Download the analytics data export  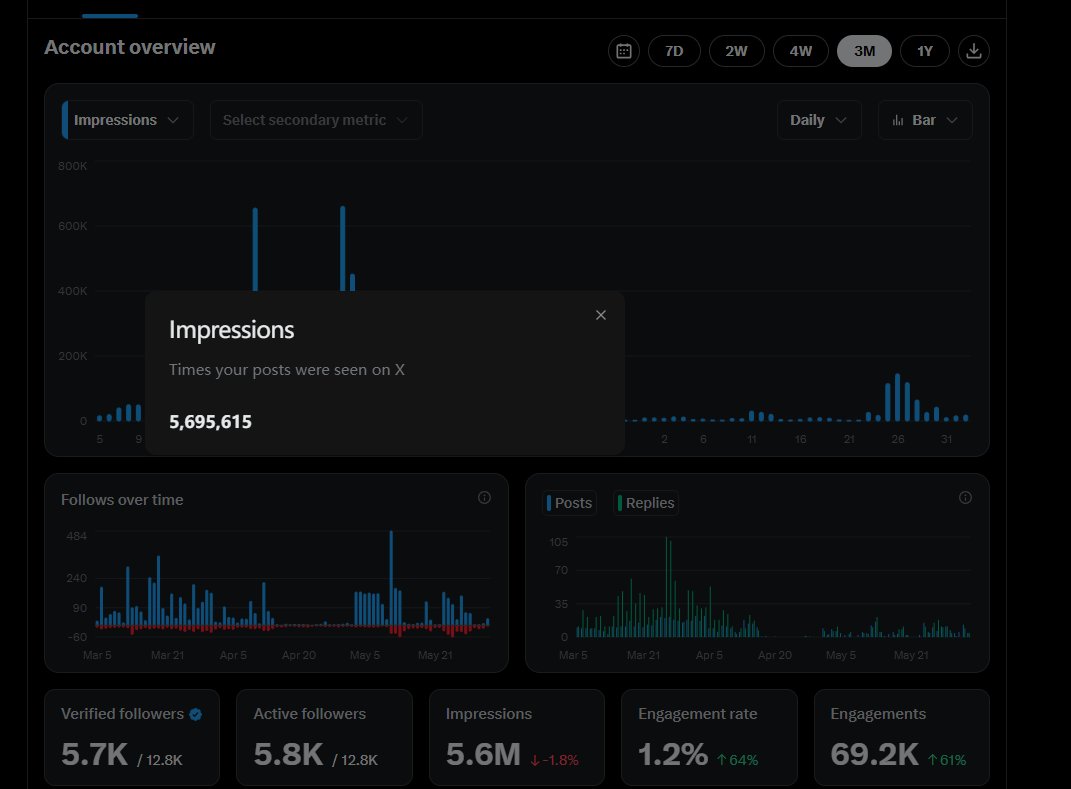pos(973,51)
